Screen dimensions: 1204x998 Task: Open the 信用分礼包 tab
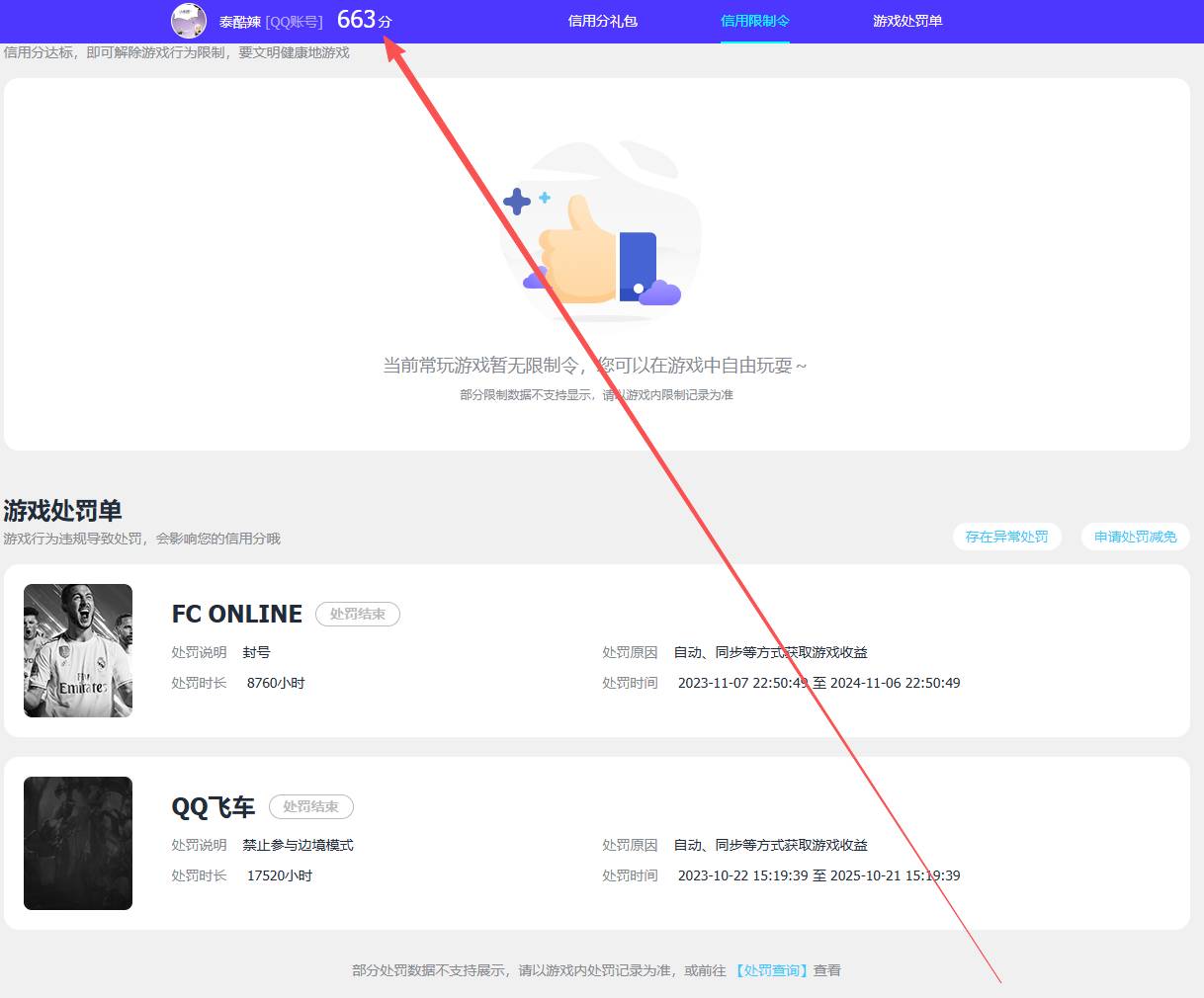(602, 21)
